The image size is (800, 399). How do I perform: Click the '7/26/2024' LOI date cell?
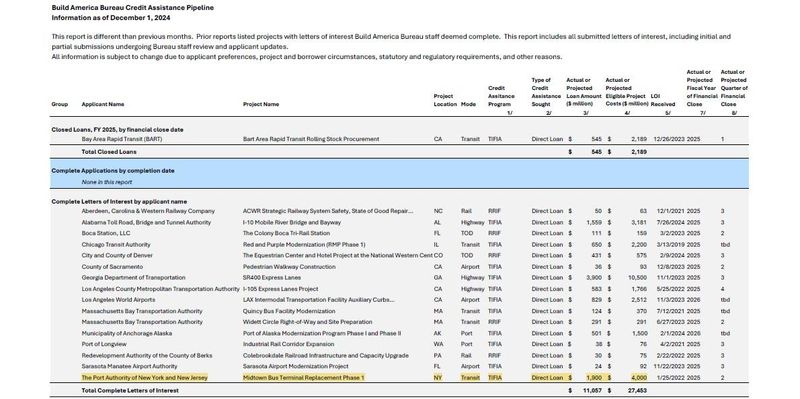(x=671, y=222)
